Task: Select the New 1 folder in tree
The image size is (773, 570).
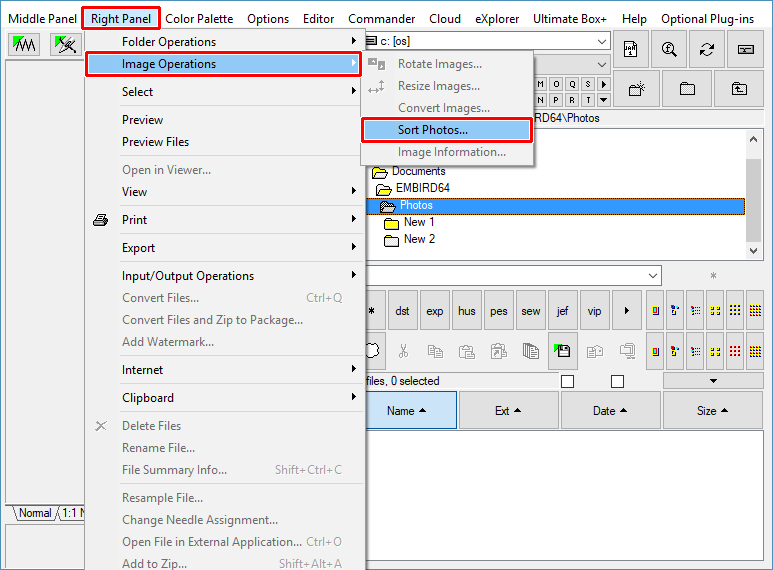Action: (419, 222)
